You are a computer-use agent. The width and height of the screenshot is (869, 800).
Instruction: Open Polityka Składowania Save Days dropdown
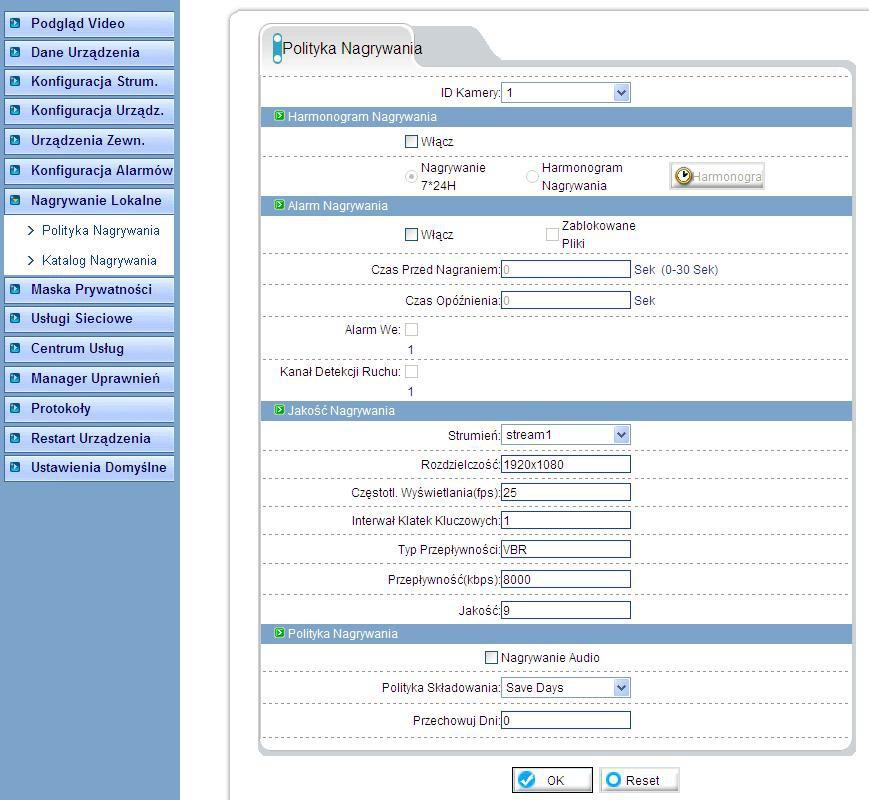pyautogui.click(x=565, y=688)
